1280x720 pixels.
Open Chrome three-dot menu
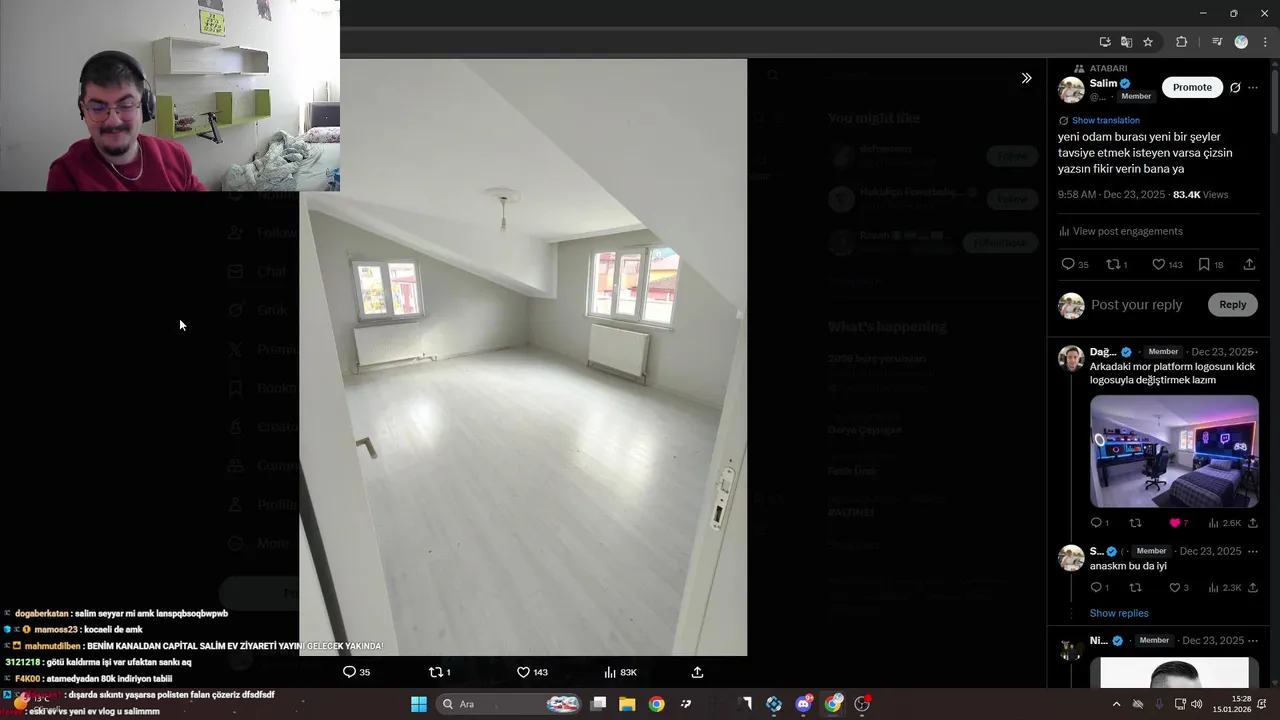1265,42
